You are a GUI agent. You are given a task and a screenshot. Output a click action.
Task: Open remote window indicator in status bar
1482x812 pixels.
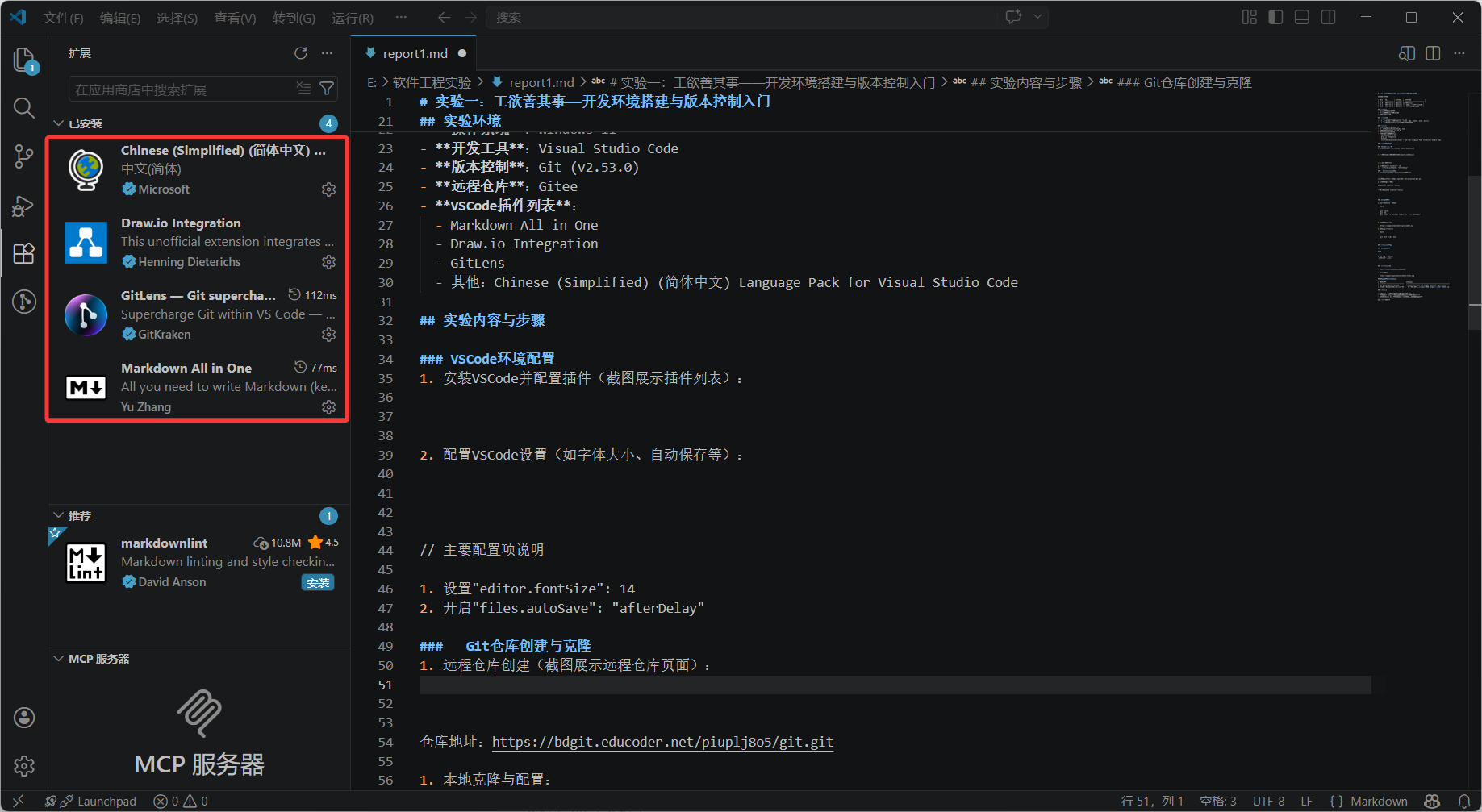[x=18, y=802]
